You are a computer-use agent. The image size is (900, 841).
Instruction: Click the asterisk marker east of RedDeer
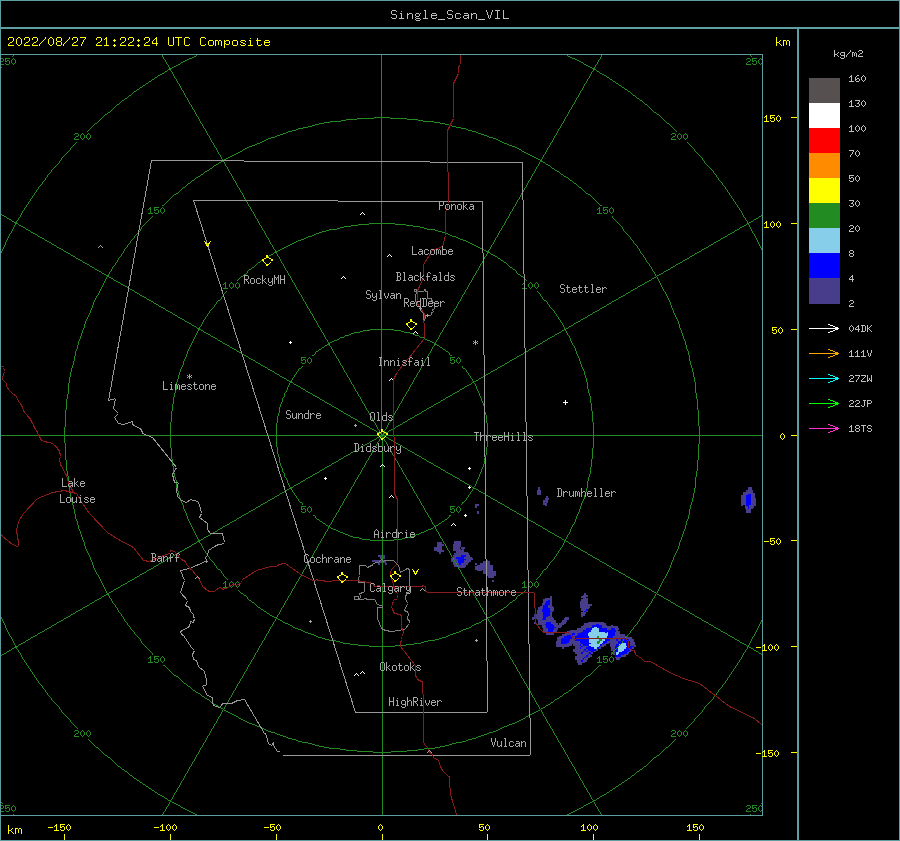pyautogui.click(x=475, y=343)
